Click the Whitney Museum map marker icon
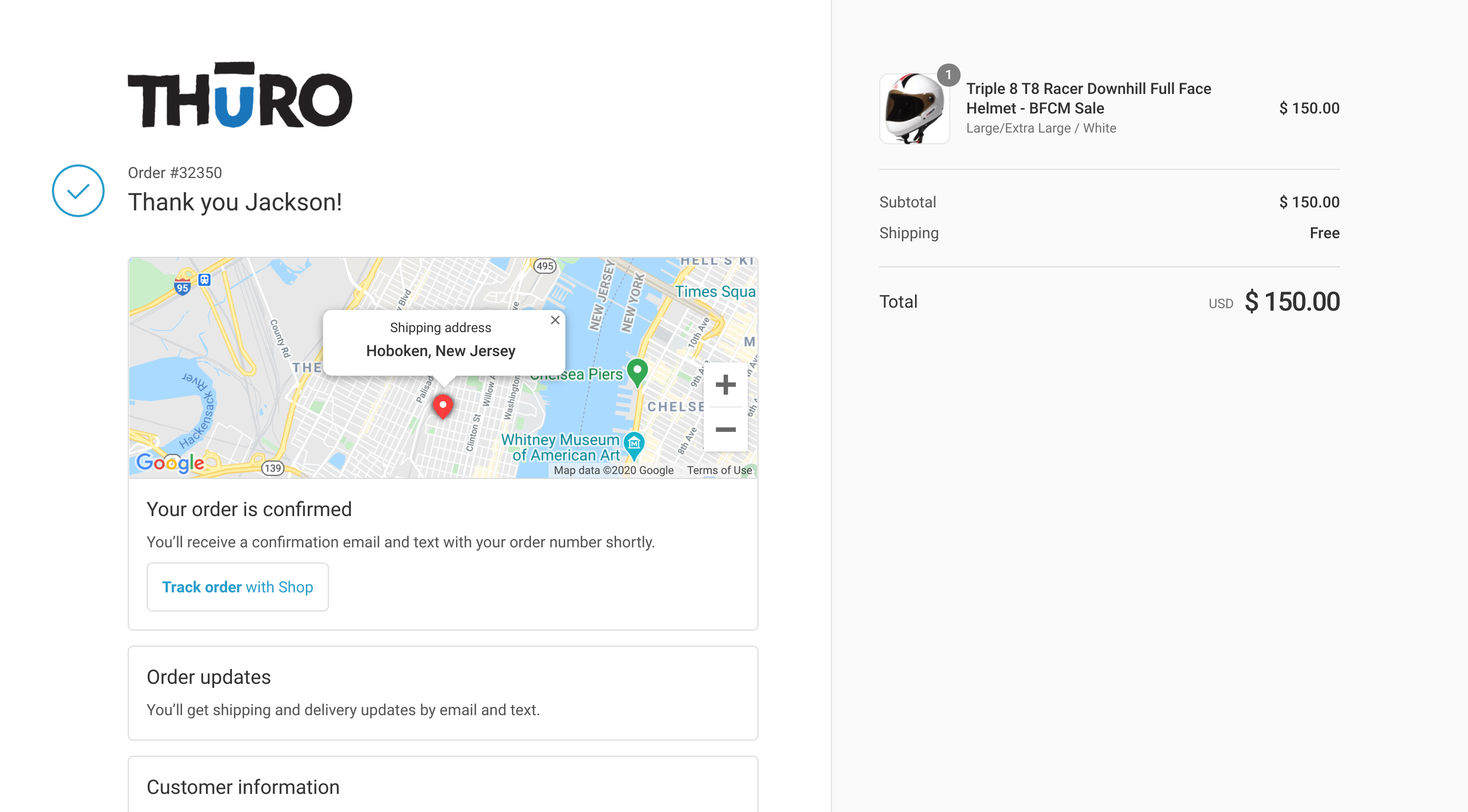Screen dimensions: 1468x812 (x=634, y=443)
